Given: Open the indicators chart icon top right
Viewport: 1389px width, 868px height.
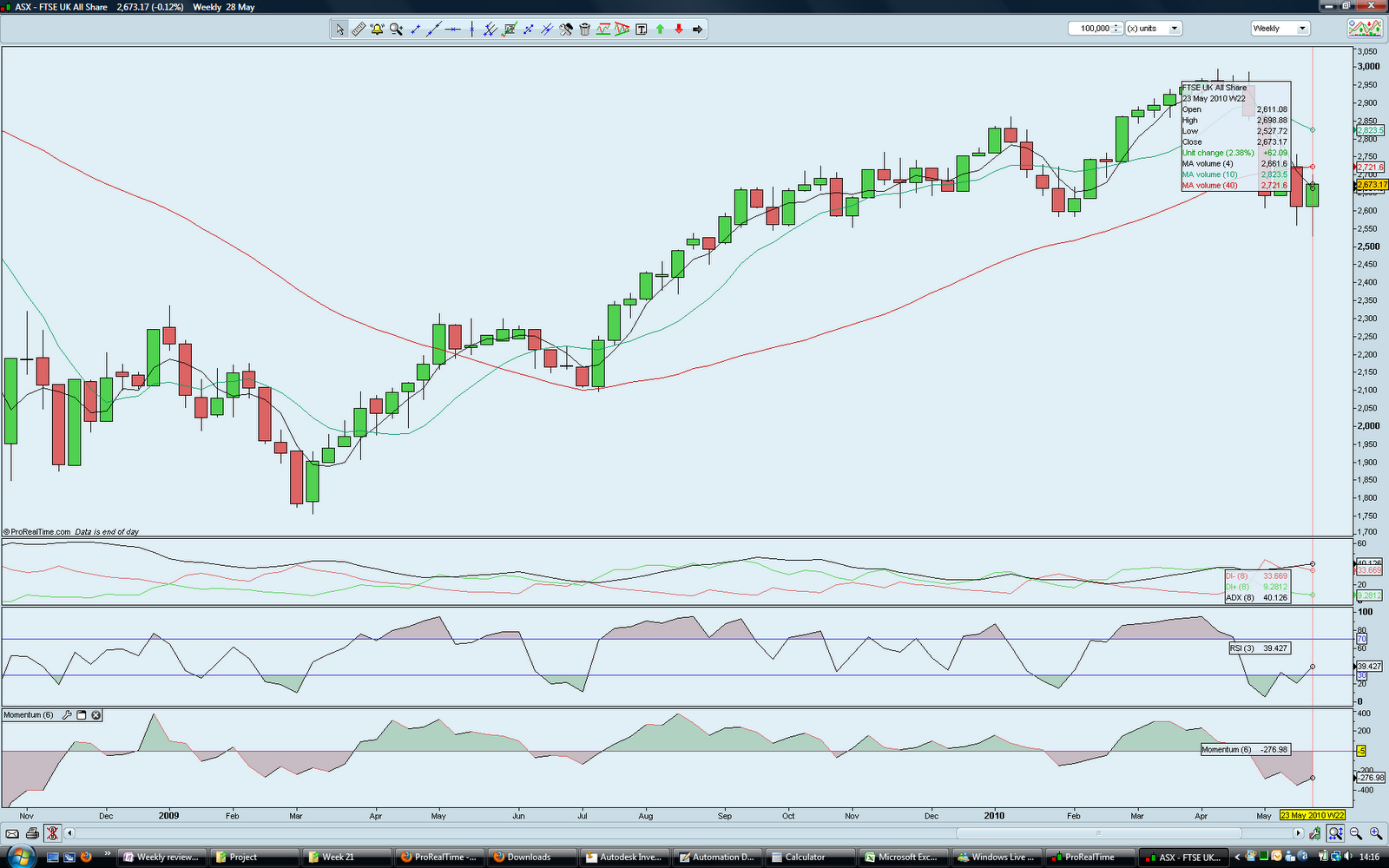Looking at the screenshot, I should tap(1365, 29).
